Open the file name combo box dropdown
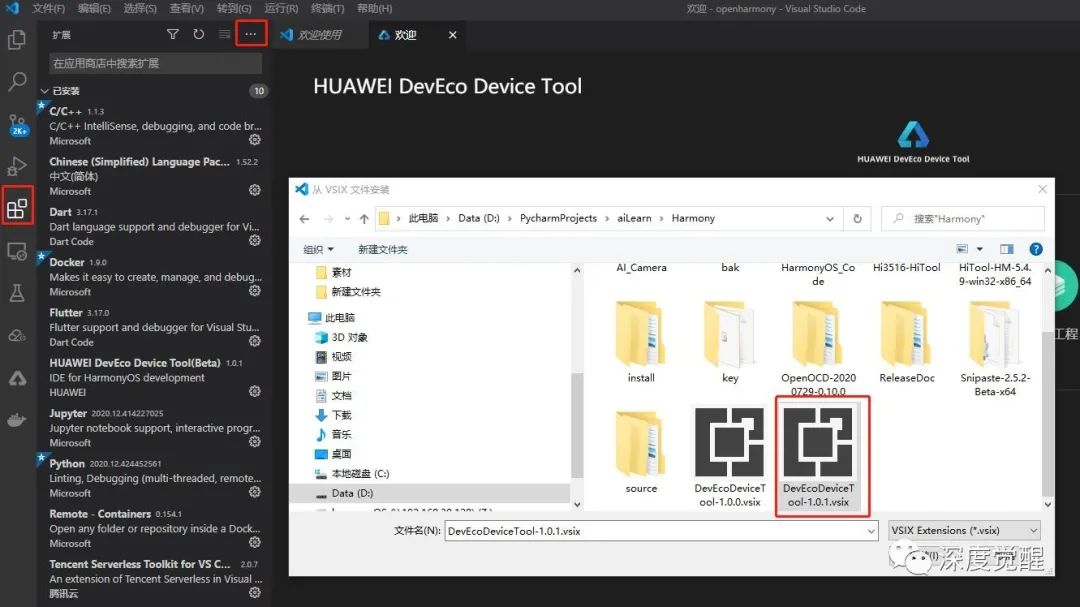Viewport: 1080px width, 607px height. [x=871, y=531]
